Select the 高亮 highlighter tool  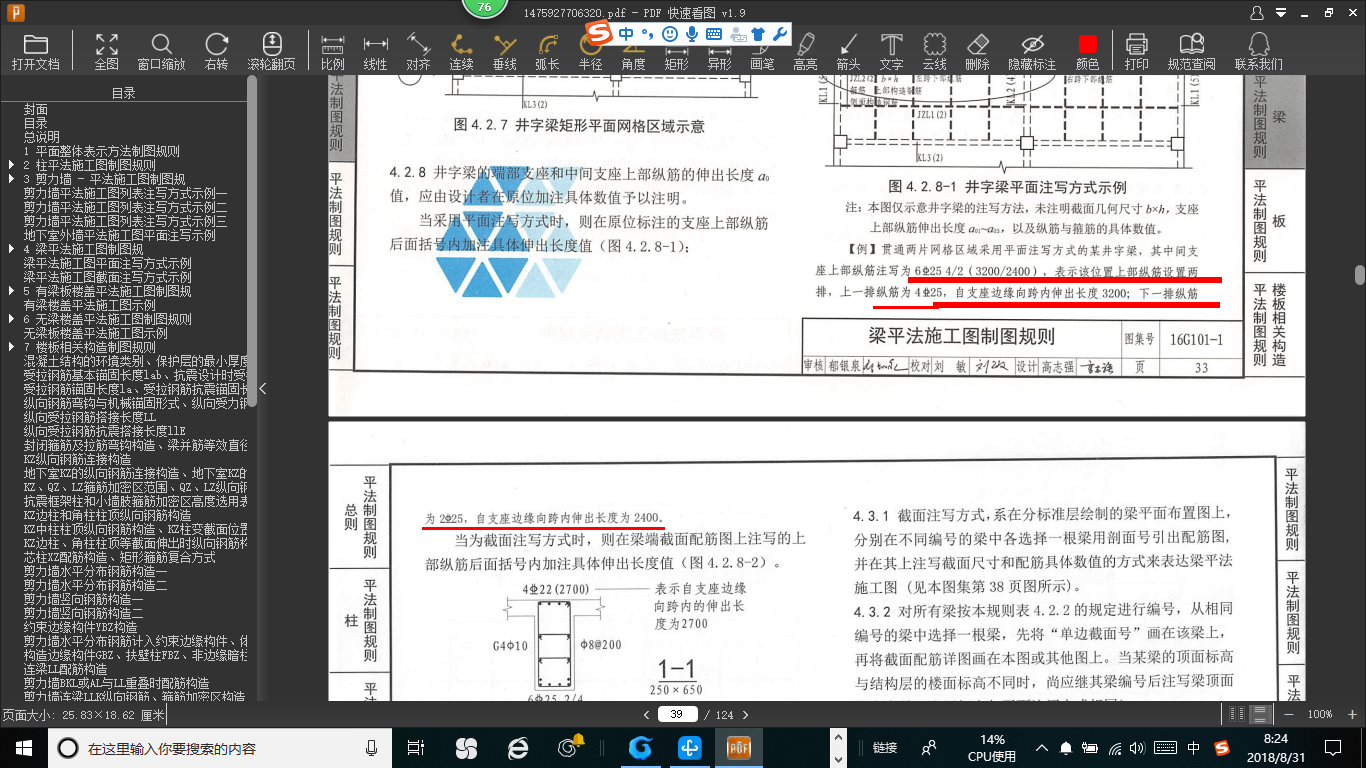click(805, 51)
